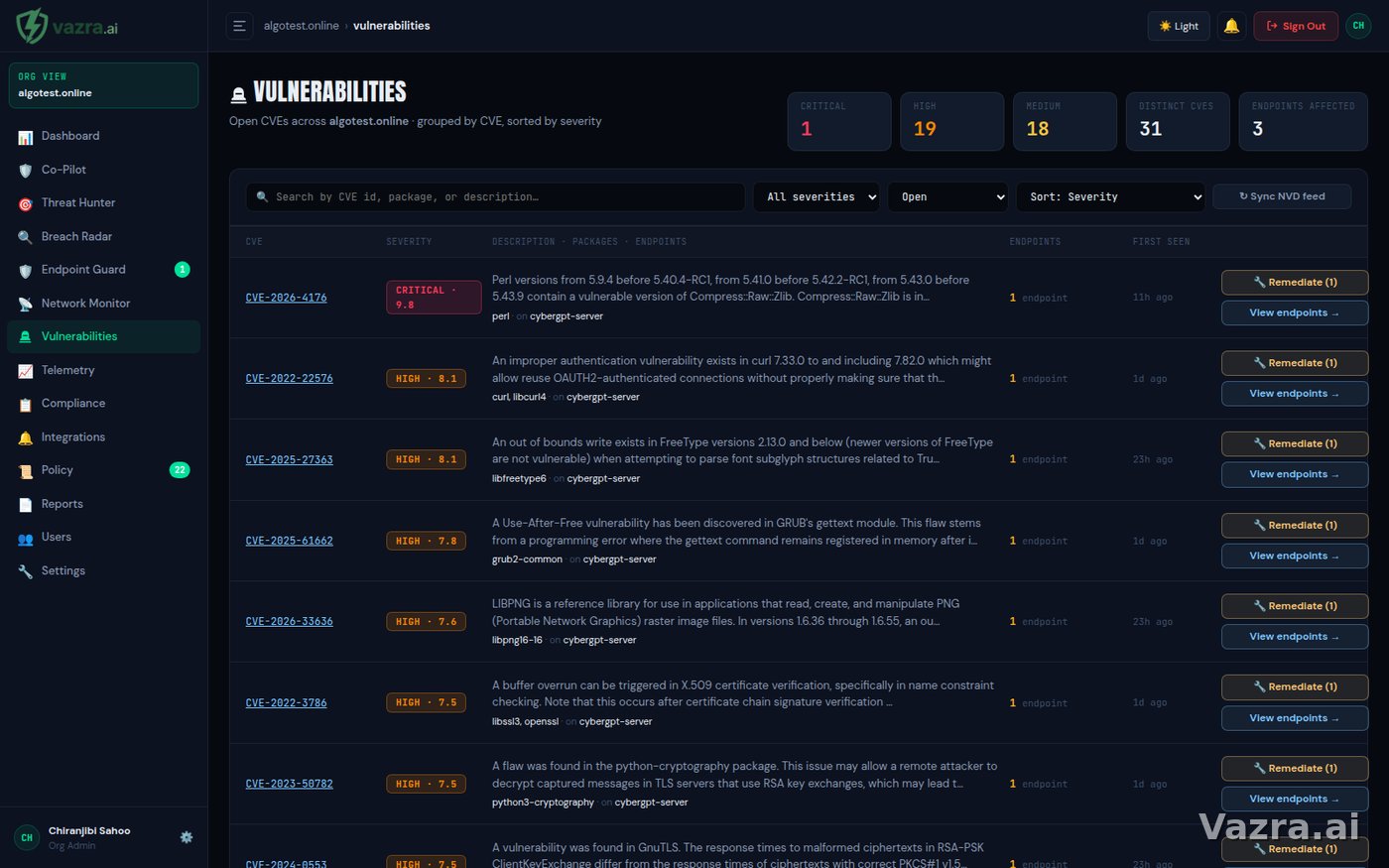The width and height of the screenshot is (1389, 868).
Task: Open the Policy sidebar item
Action: [103, 470]
